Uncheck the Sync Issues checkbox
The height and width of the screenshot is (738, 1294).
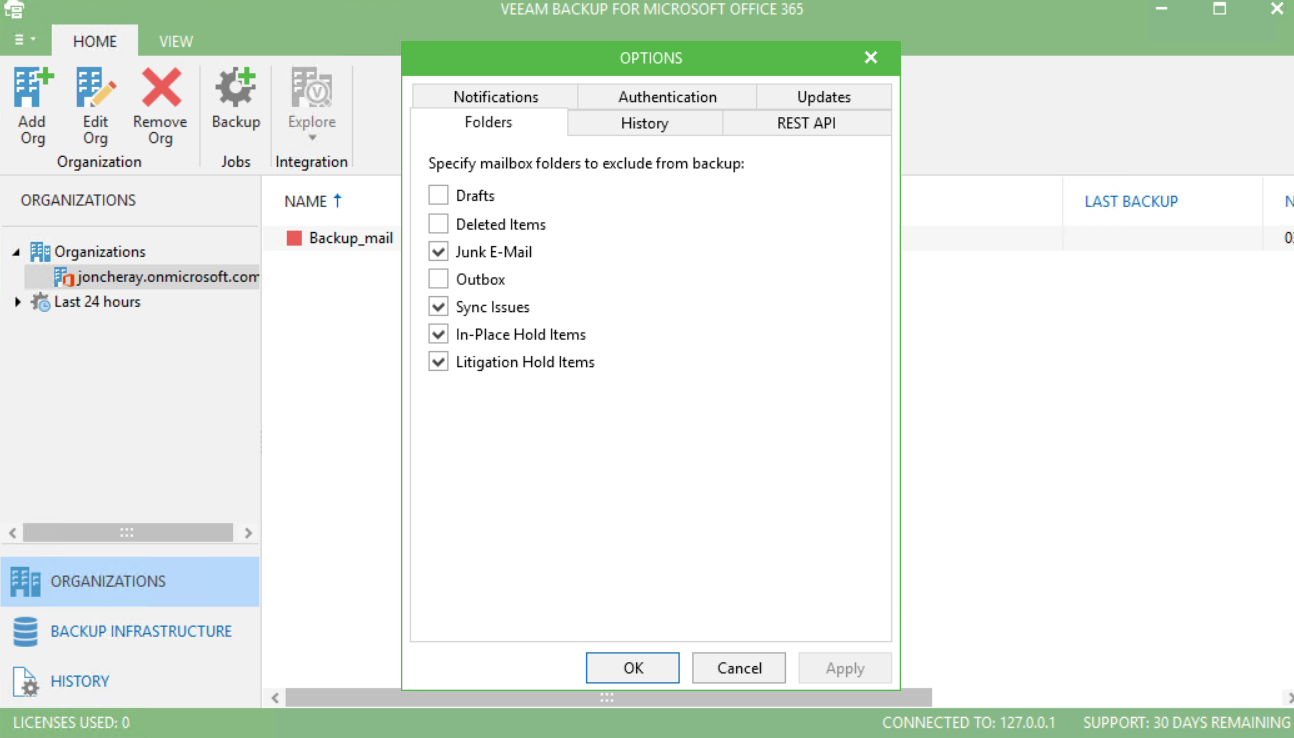[x=438, y=306]
